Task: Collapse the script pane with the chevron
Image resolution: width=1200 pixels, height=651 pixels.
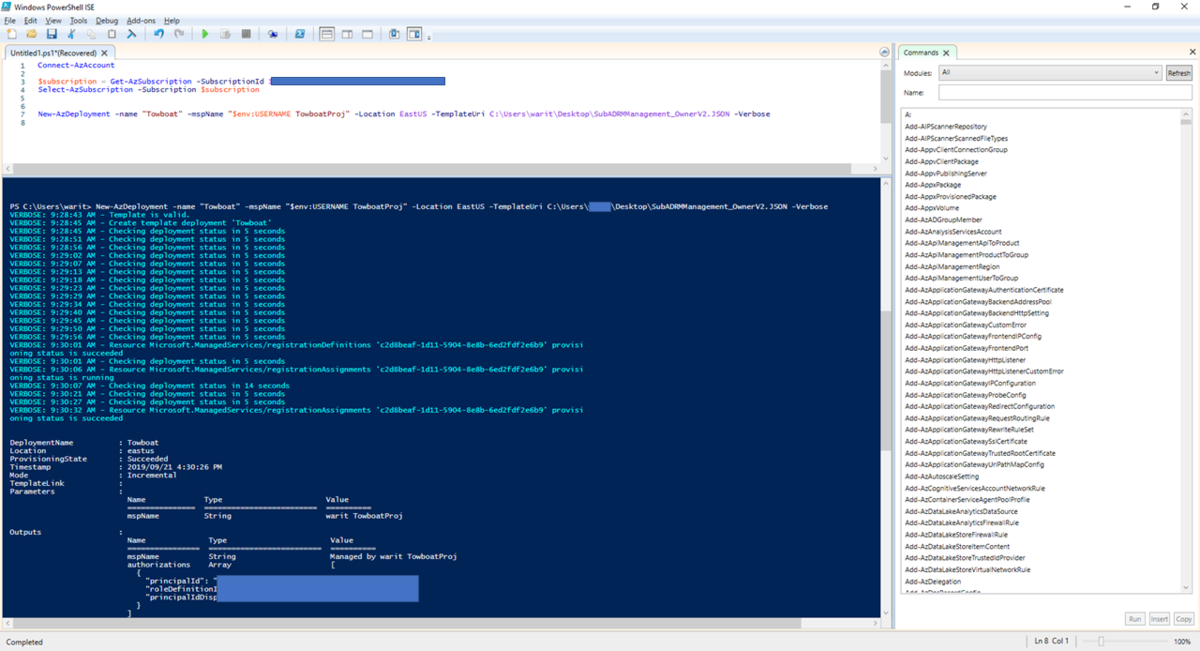Action: coord(884,52)
